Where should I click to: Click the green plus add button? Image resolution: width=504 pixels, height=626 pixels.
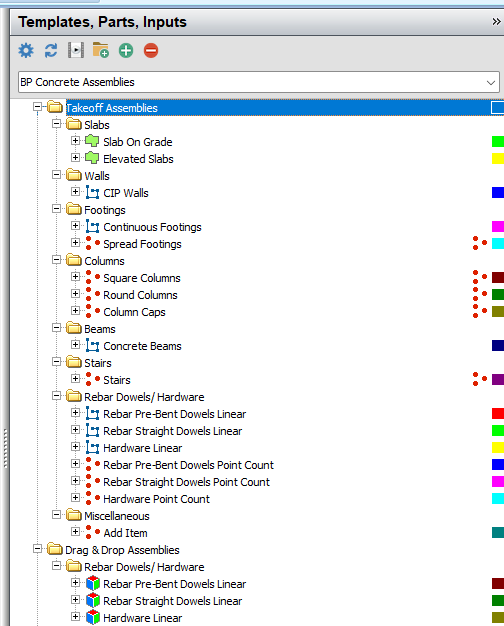[x=126, y=51]
